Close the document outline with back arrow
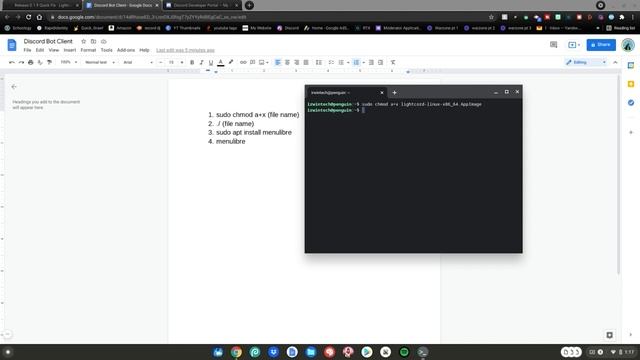 [x=14, y=87]
